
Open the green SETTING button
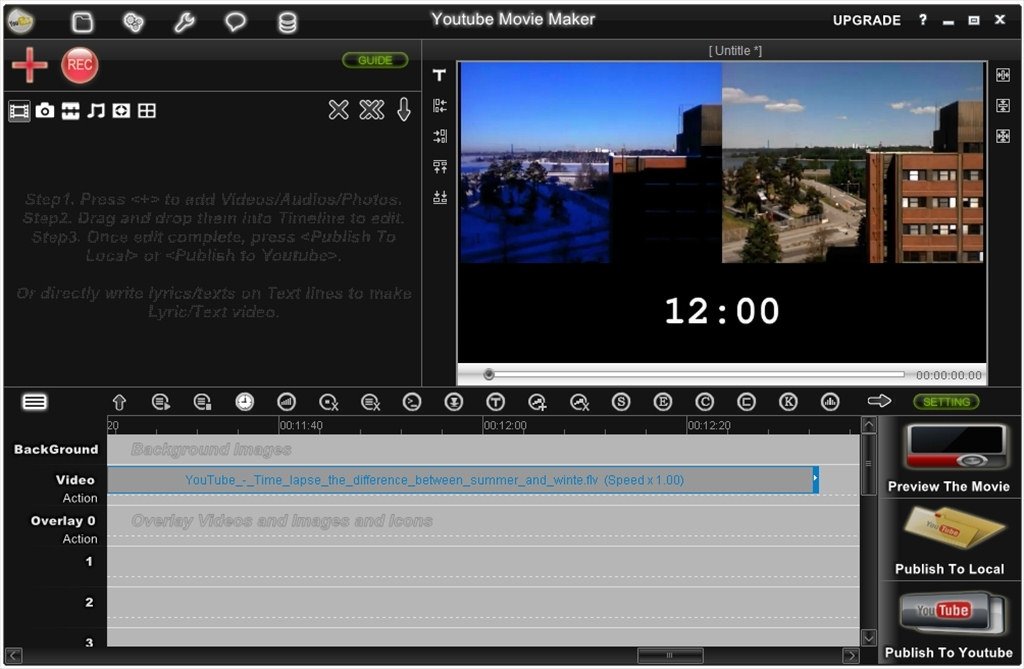coord(946,402)
